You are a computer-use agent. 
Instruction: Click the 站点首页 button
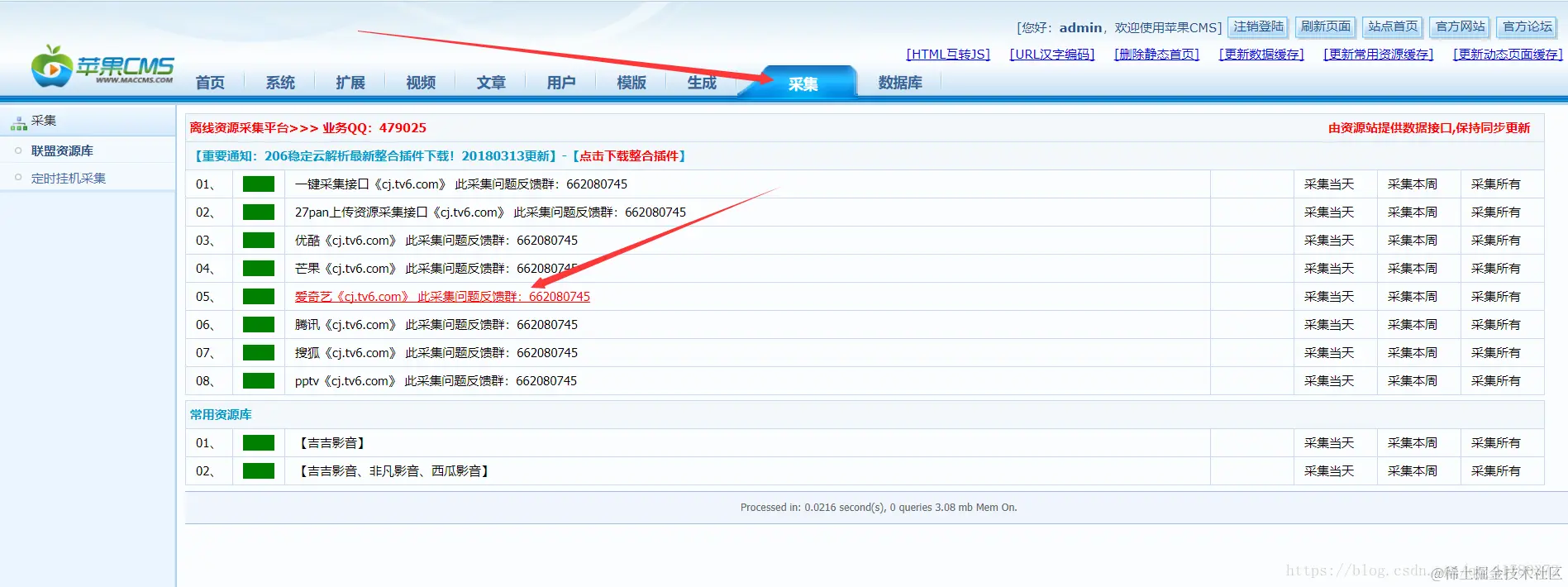click(1393, 26)
